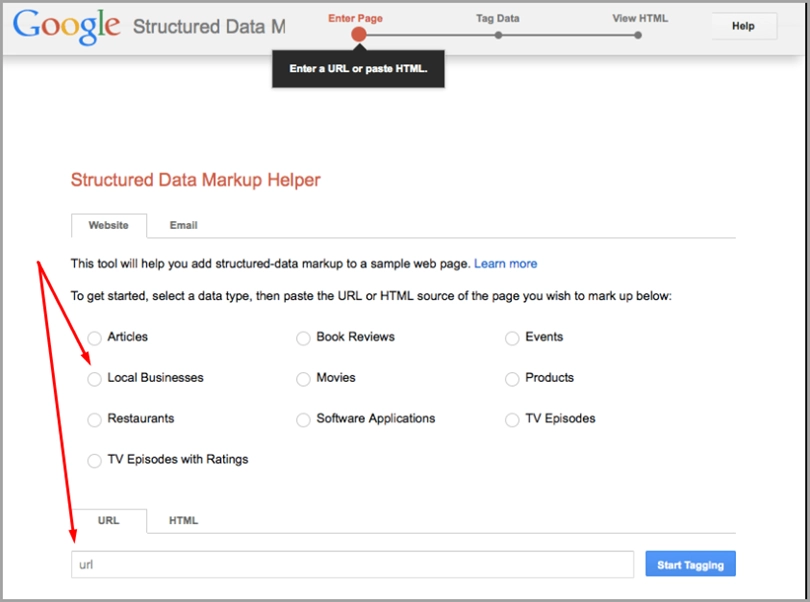Open the HTML input tab
Screen dimensions: 810x602
tap(183, 521)
